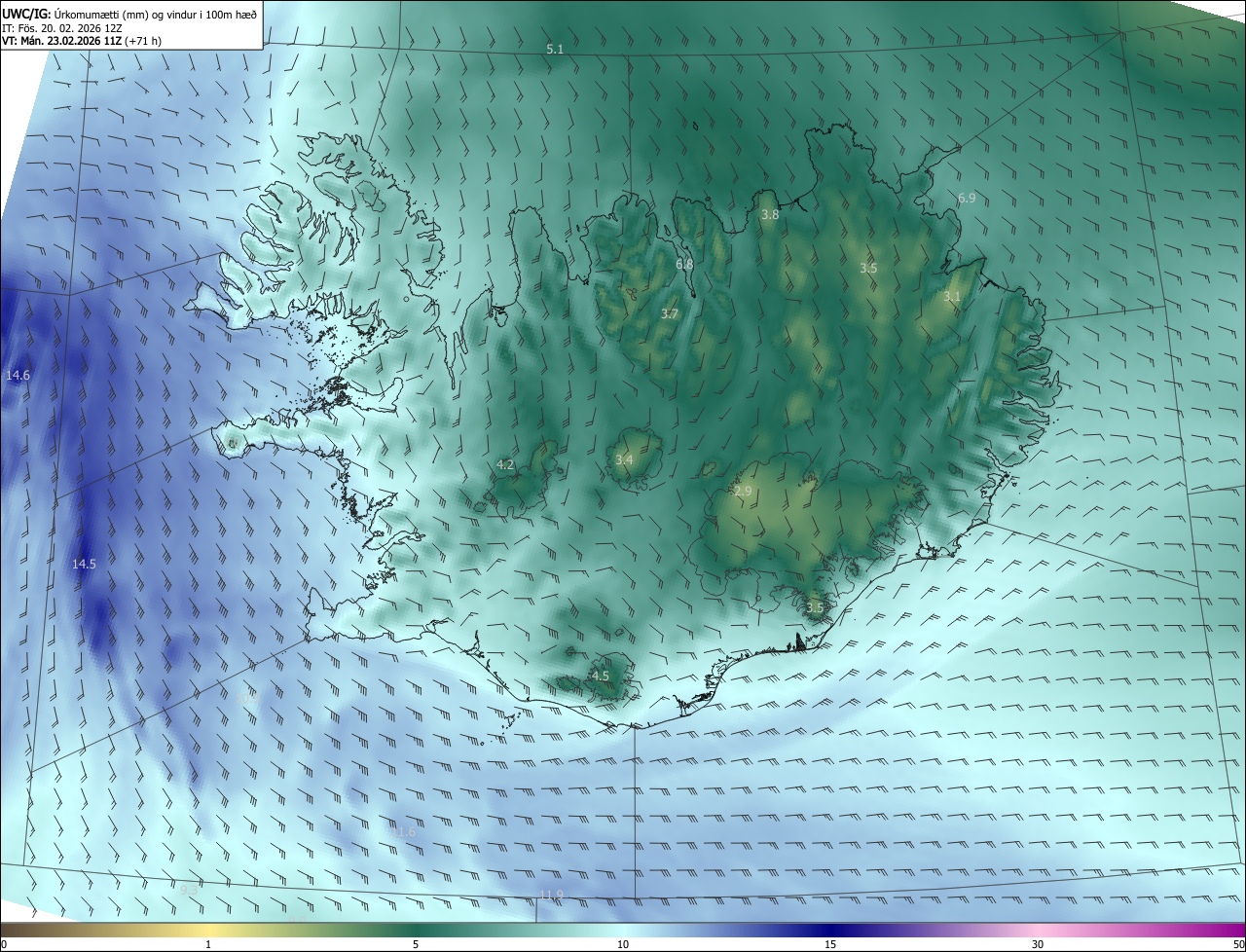Click the 0 tick on the color scale
Screen dimensions: 1246x952
[4, 944]
